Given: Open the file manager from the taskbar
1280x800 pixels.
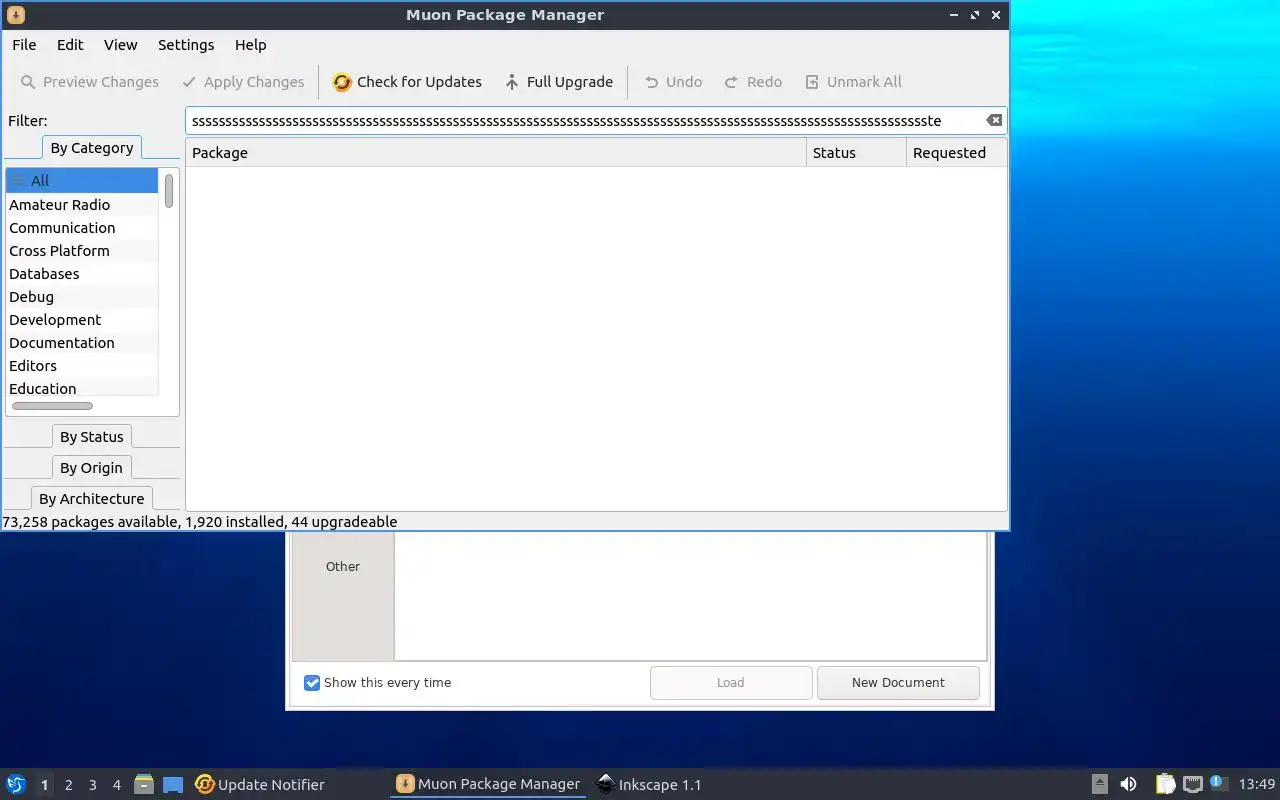Looking at the screenshot, I should (x=144, y=784).
